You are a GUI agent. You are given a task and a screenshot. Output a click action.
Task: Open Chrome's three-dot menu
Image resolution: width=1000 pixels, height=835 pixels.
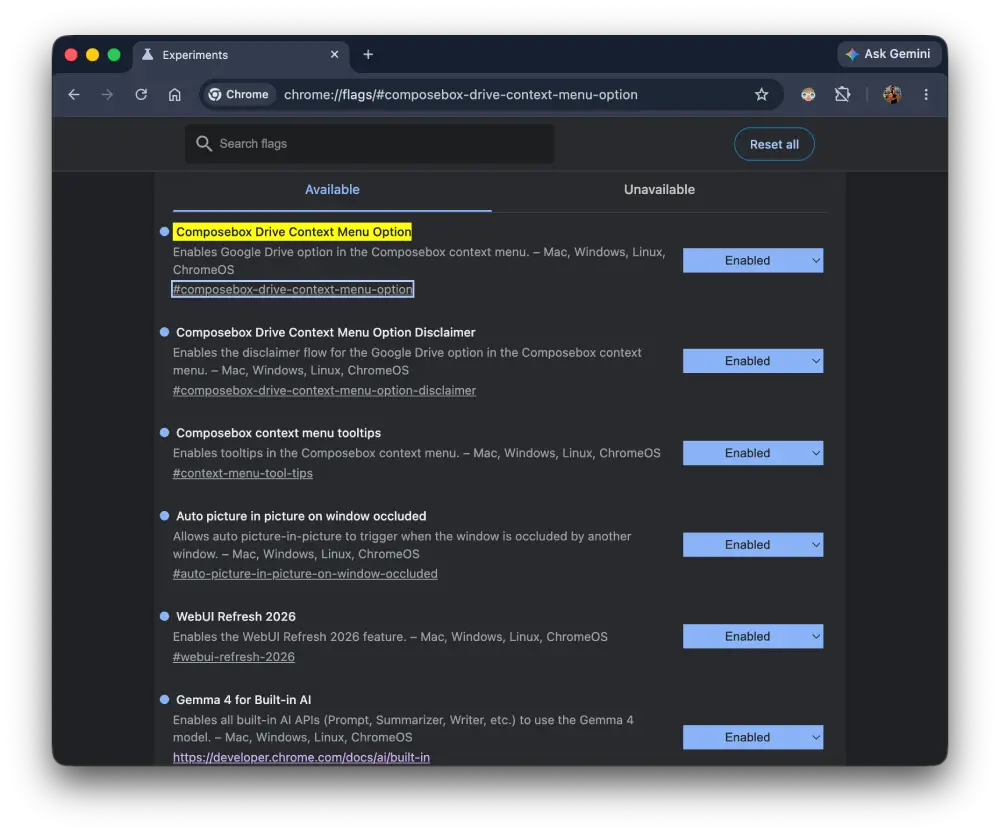[926, 94]
